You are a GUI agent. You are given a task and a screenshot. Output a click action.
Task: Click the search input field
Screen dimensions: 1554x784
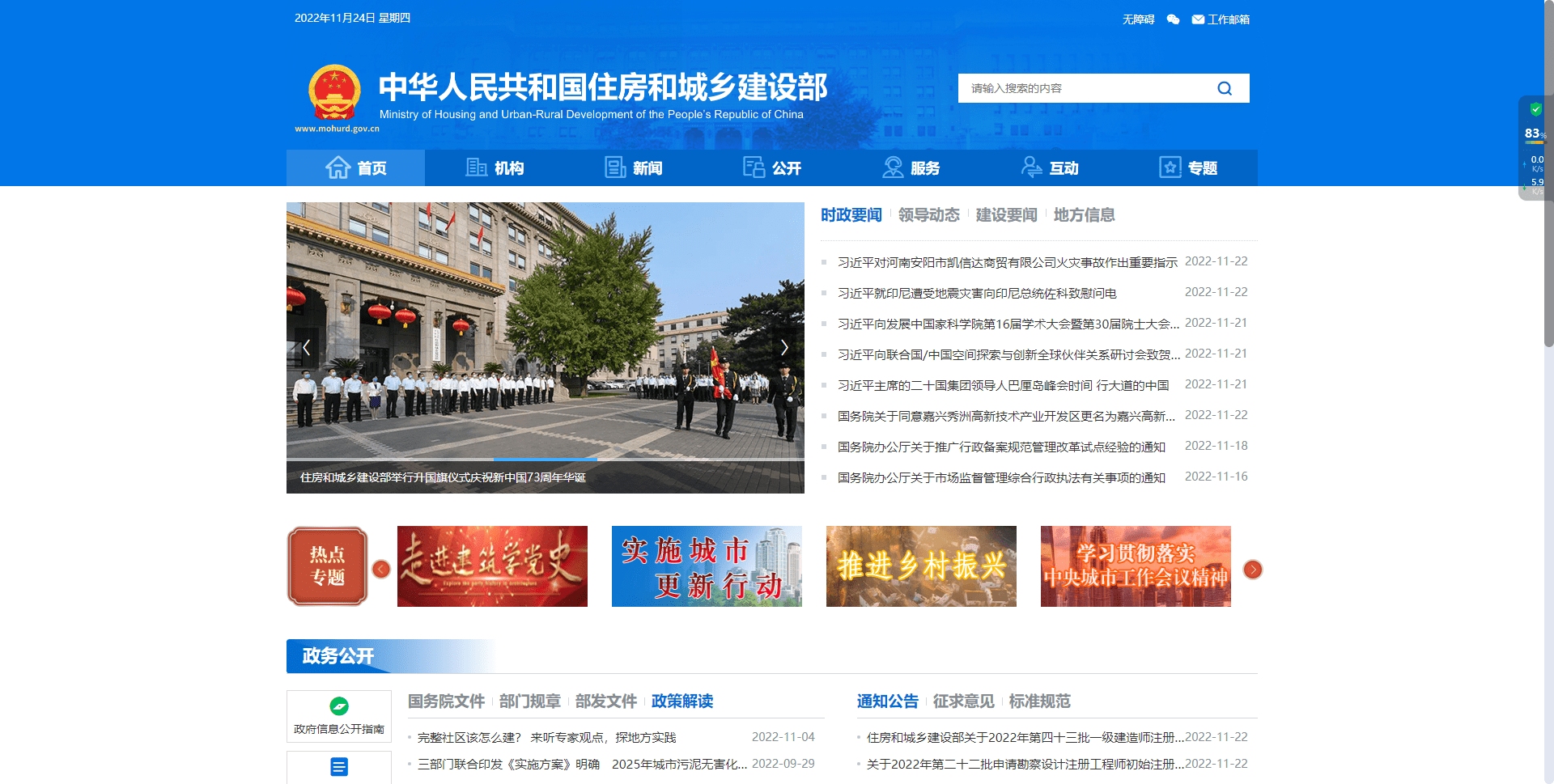[x=1085, y=88]
